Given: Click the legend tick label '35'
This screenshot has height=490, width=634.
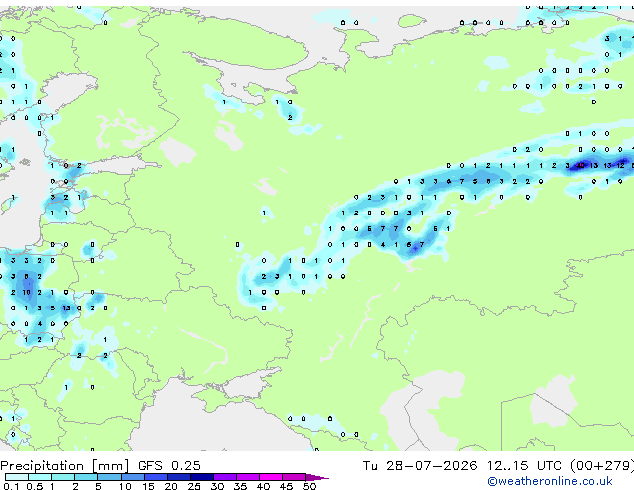Looking at the screenshot, I should pos(240,486).
